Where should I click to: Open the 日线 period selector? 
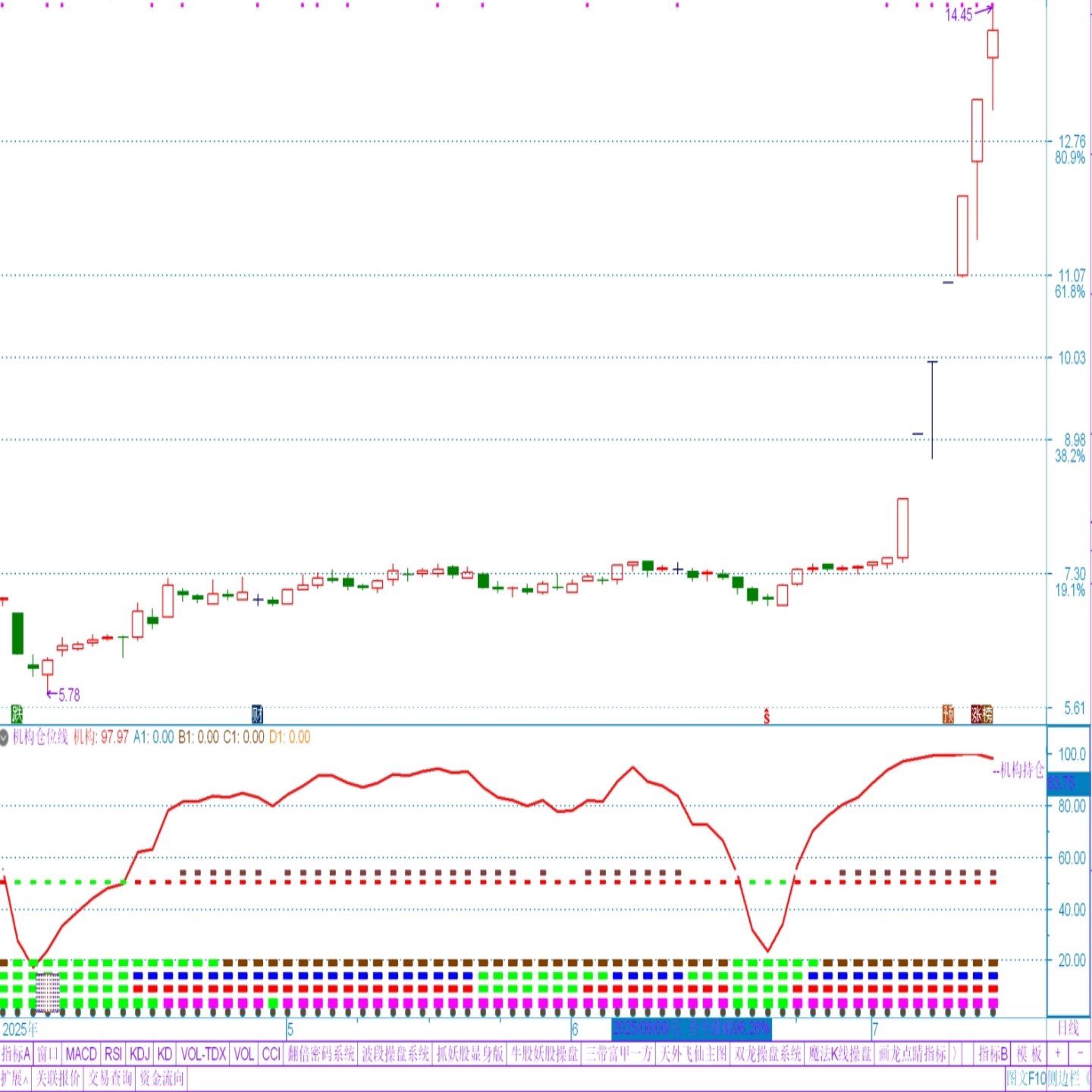[1068, 1028]
